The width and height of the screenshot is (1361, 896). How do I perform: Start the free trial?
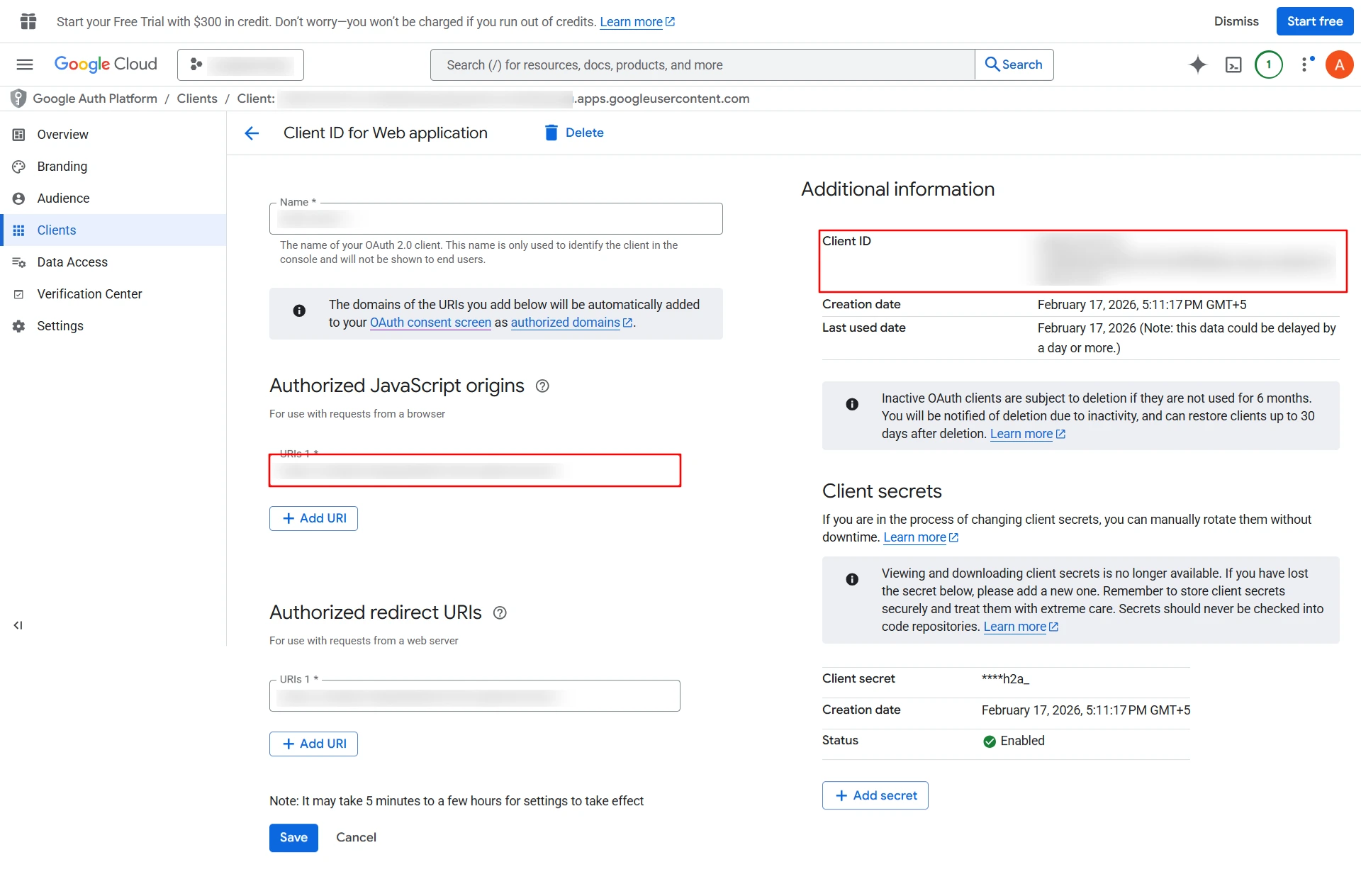(1314, 21)
